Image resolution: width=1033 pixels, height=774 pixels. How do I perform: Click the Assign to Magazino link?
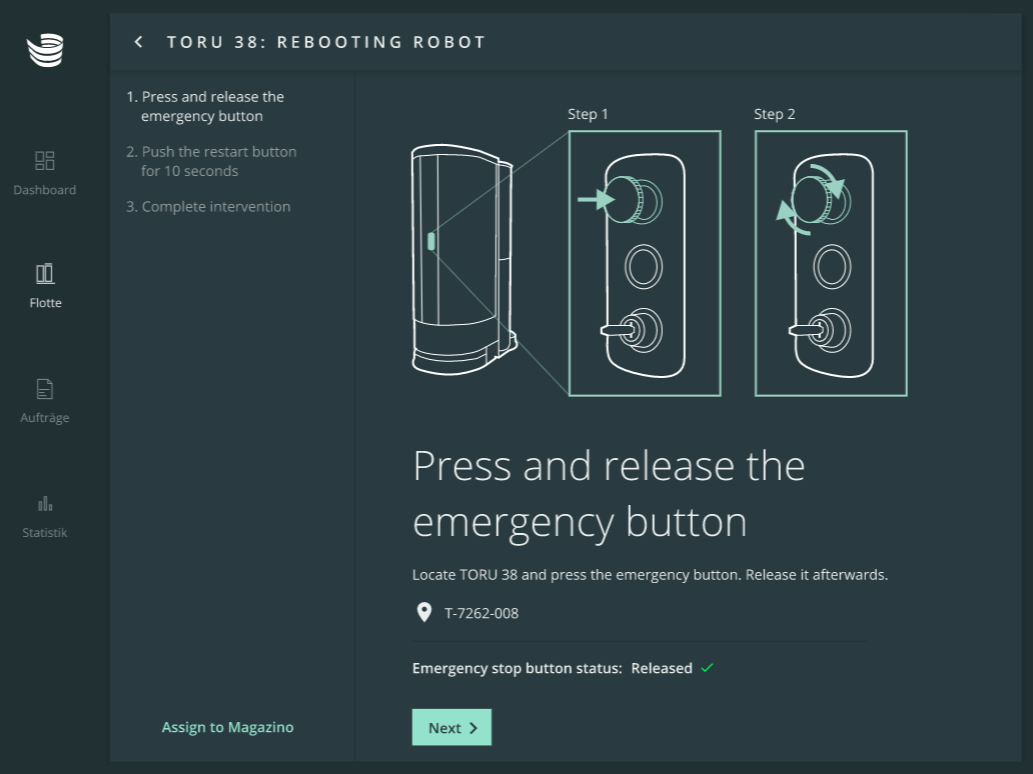coord(228,727)
